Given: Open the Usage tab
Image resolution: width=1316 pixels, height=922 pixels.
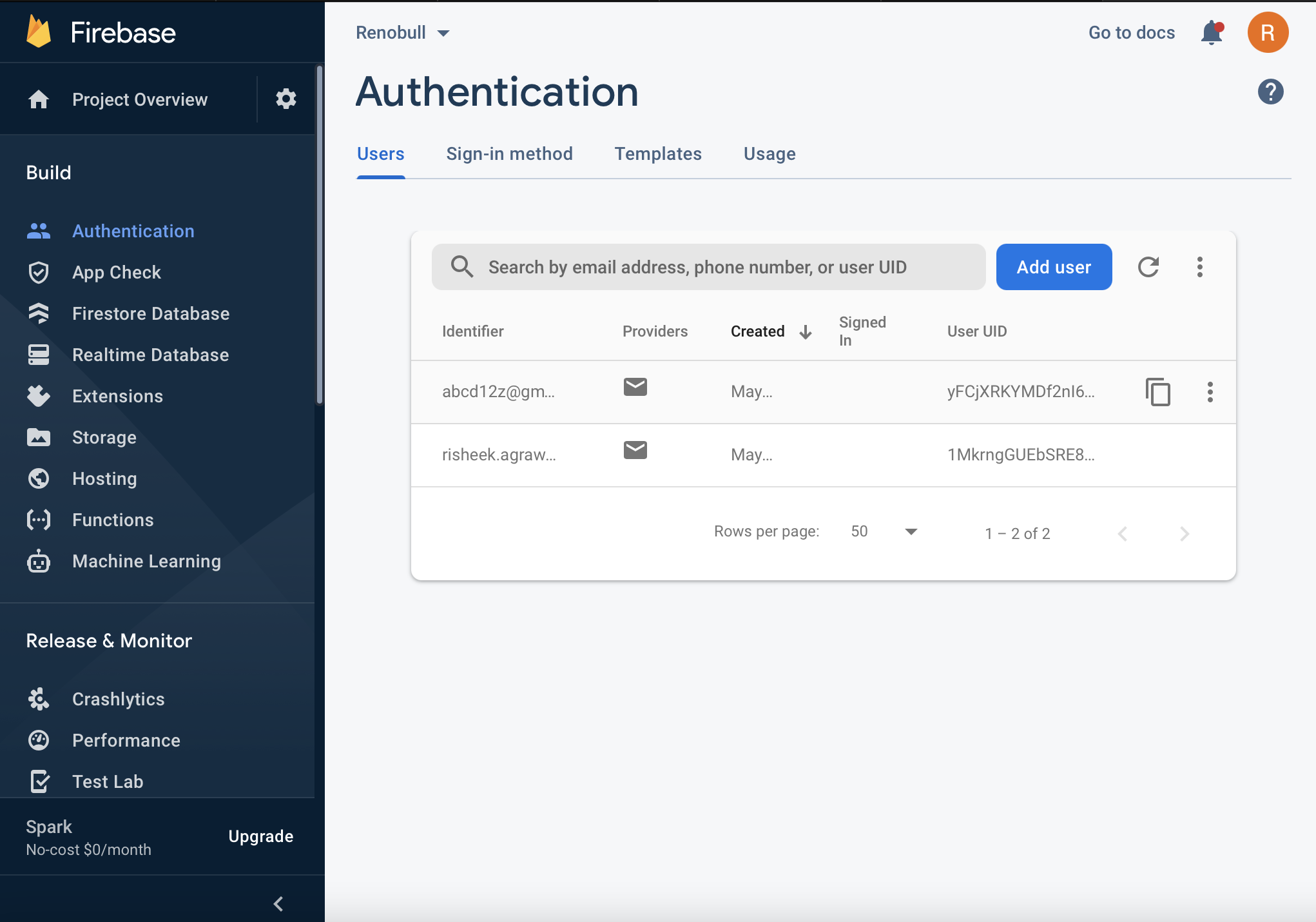Looking at the screenshot, I should click(x=769, y=154).
